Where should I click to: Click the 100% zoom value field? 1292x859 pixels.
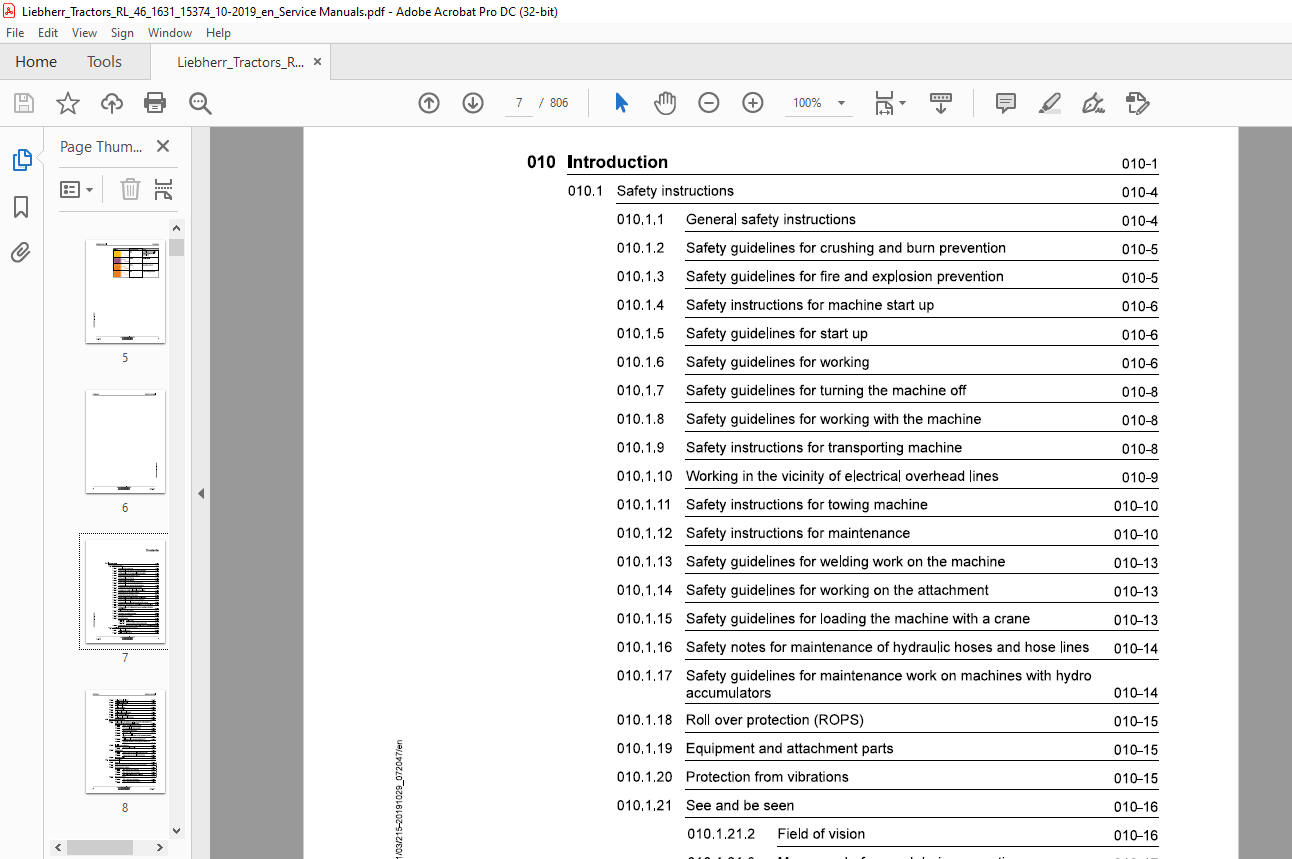coord(807,103)
